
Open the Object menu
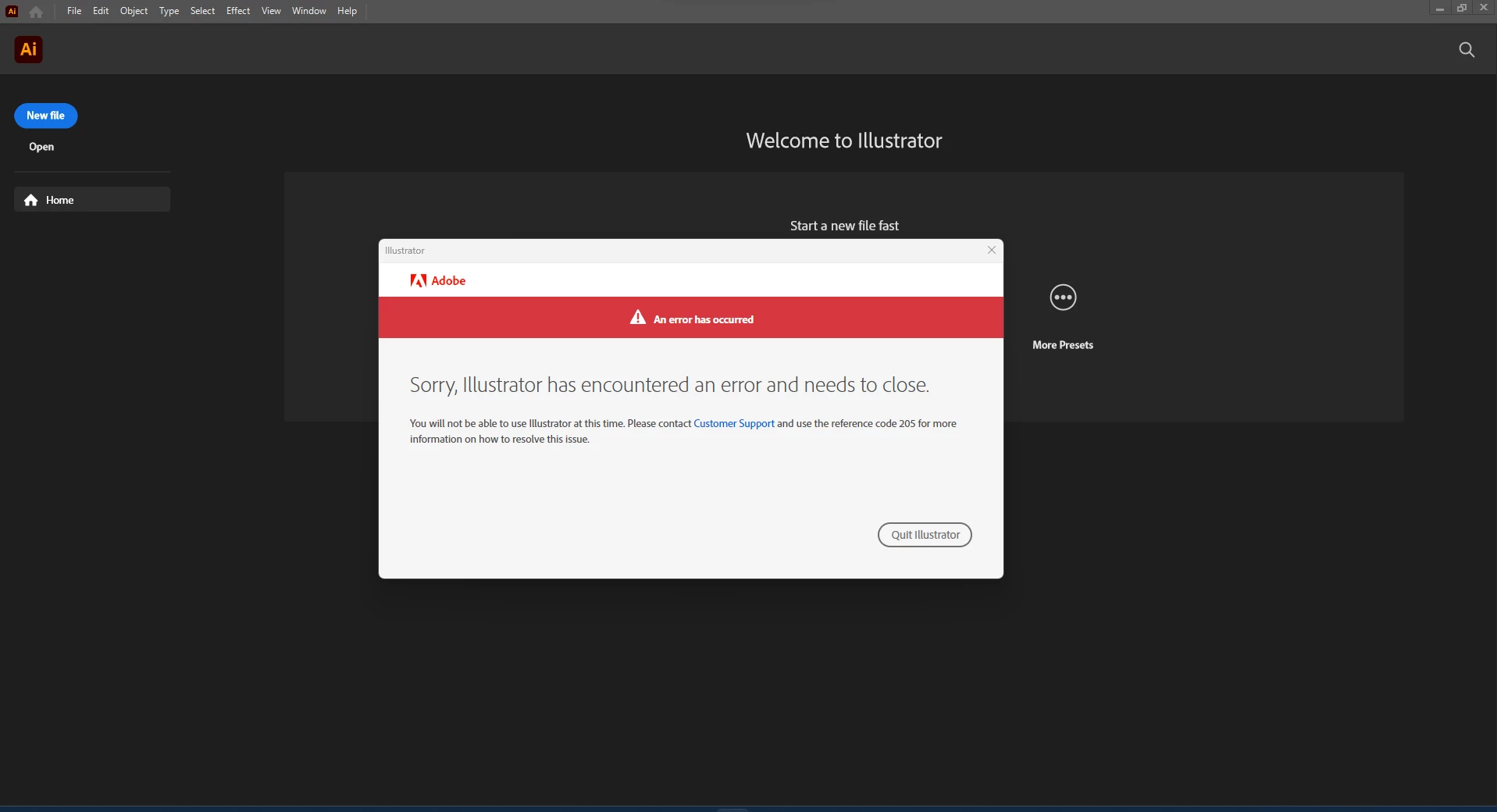(134, 11)
